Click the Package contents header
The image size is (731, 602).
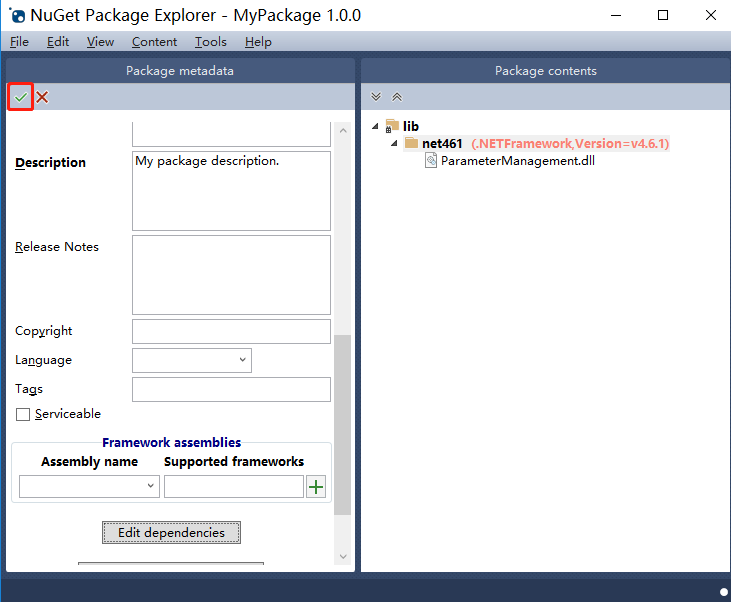(x=546, y=71)
